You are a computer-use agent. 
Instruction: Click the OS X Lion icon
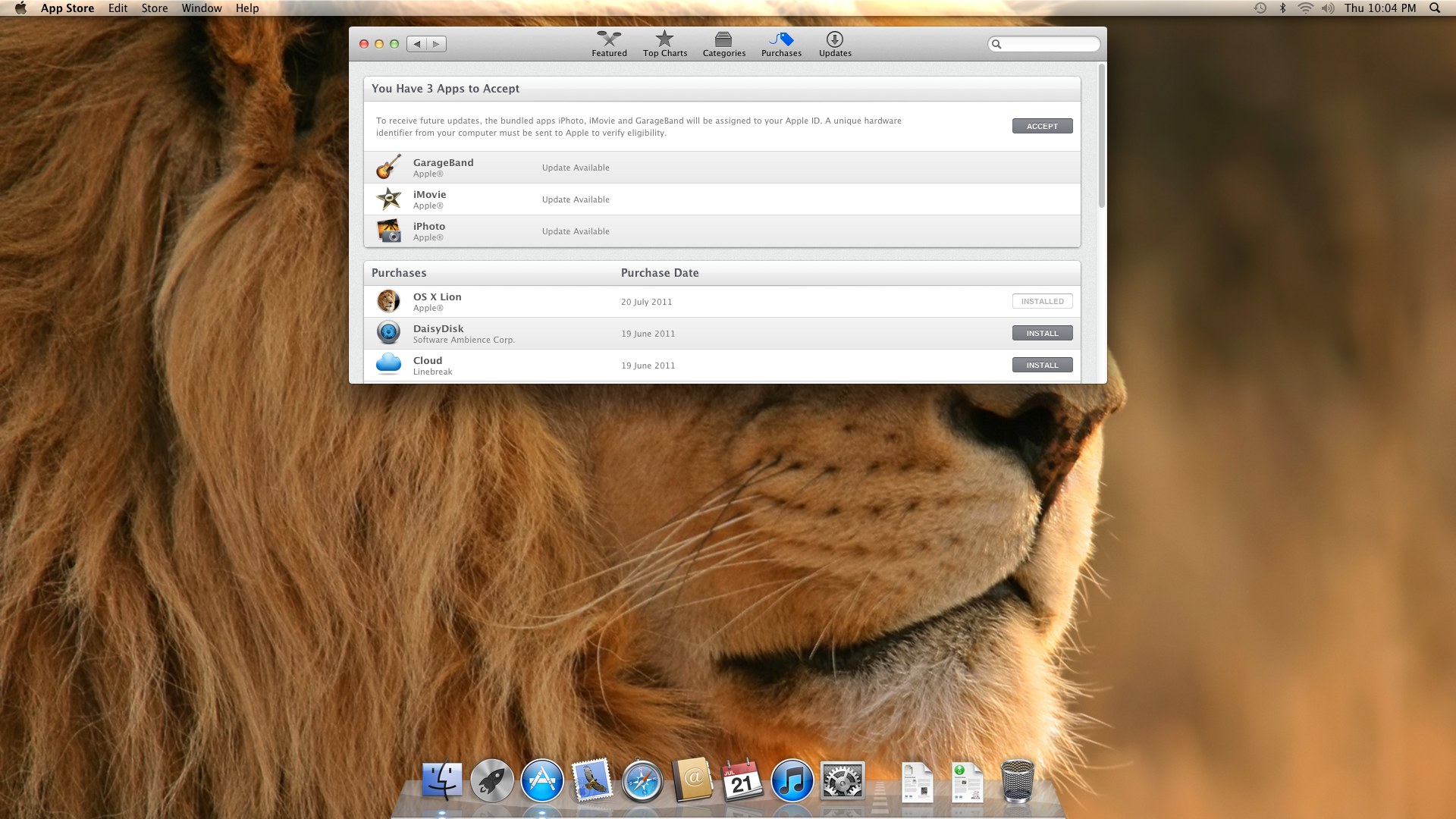(x=388, y=301)
